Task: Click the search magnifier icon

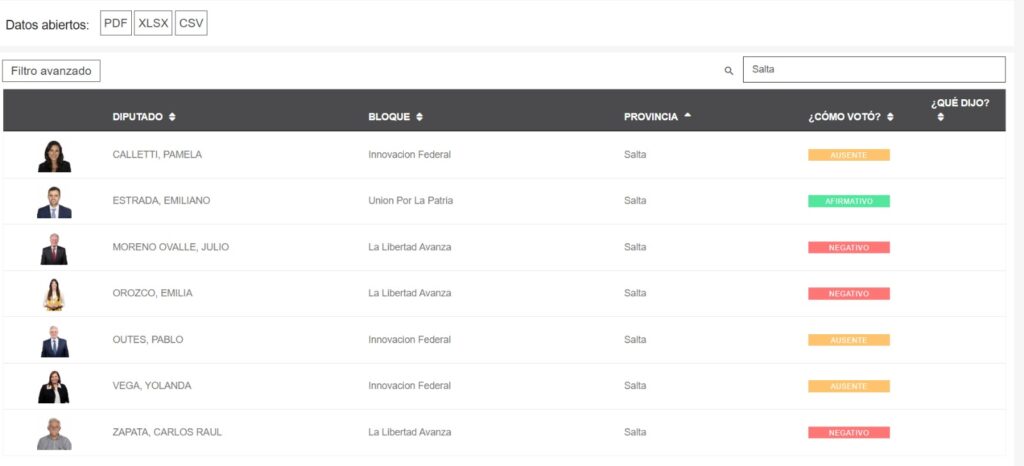Action: 729,71
